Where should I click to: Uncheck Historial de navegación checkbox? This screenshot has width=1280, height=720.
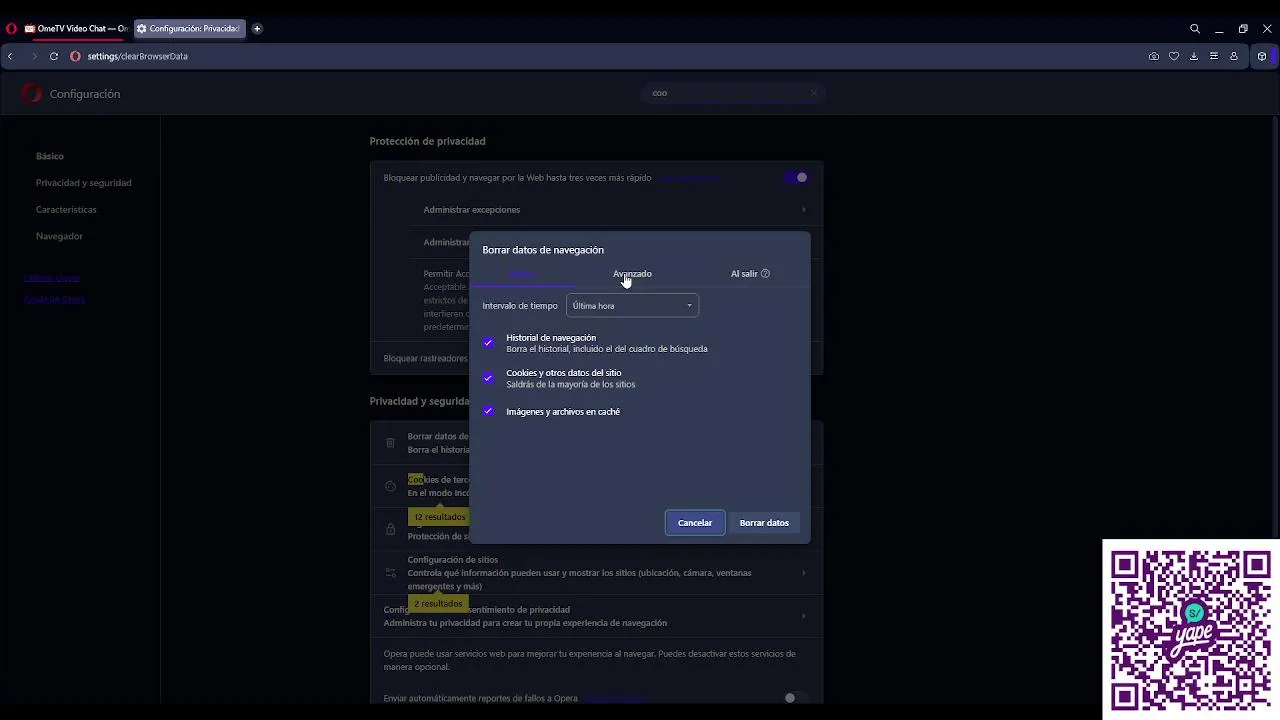tap(488, 343)
